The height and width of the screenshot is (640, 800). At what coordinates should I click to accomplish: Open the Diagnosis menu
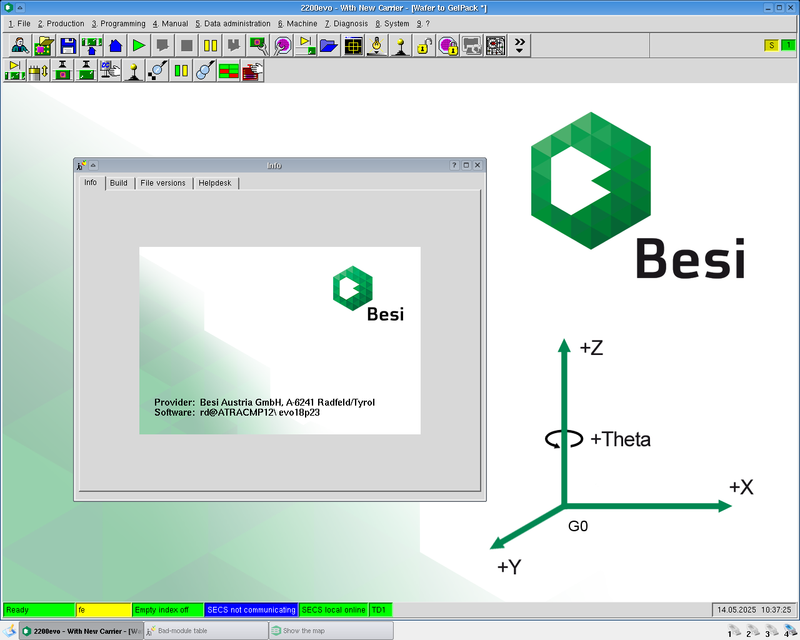[x=346, y=23]
